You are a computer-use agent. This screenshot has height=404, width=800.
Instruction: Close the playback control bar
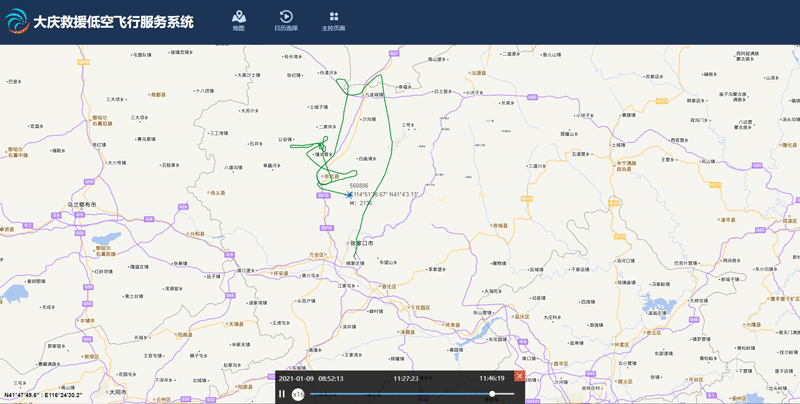[519, 376]
